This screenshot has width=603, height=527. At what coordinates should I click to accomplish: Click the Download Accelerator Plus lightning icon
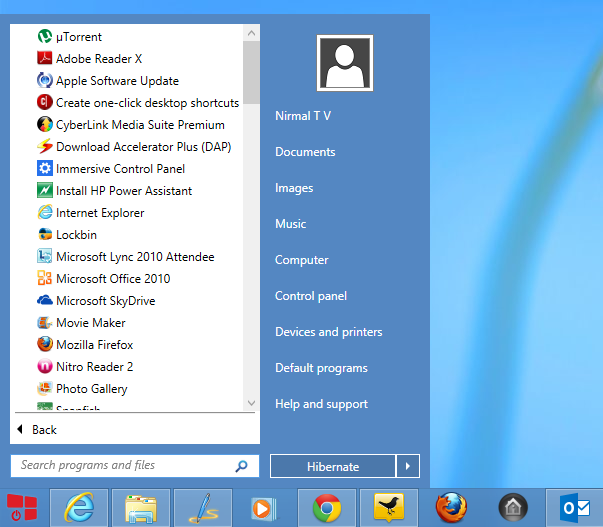45,147
